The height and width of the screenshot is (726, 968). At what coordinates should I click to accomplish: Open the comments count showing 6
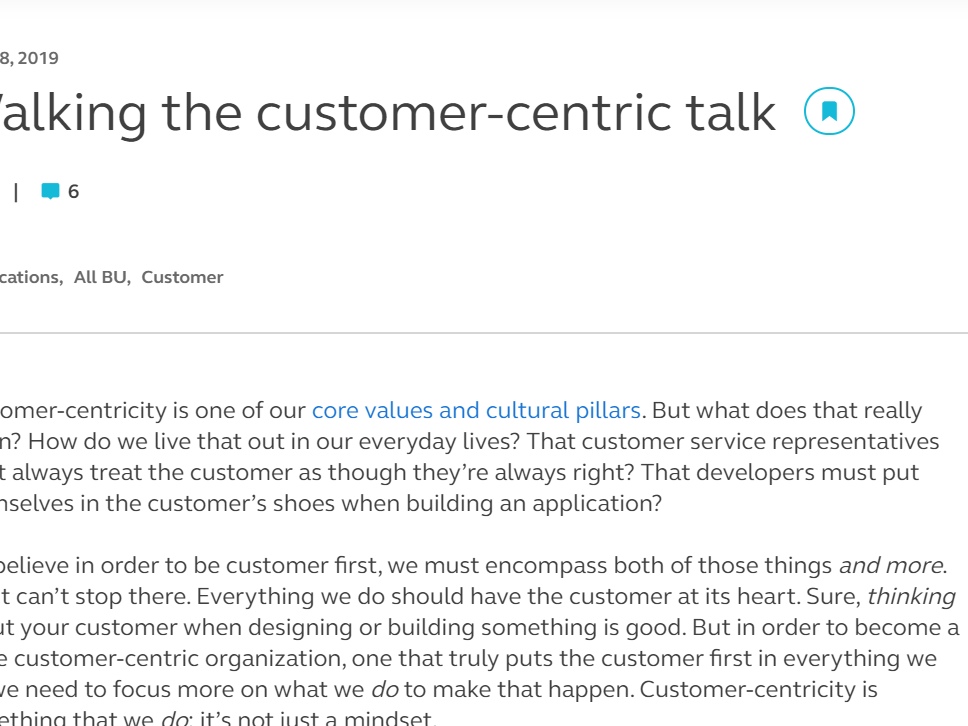click(73, 191)
